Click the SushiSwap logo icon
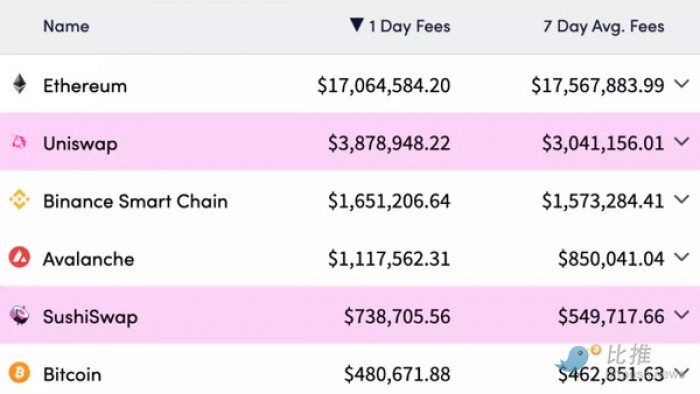The height and width of the screenshot is (394, 700). click(x=19, y=315)
